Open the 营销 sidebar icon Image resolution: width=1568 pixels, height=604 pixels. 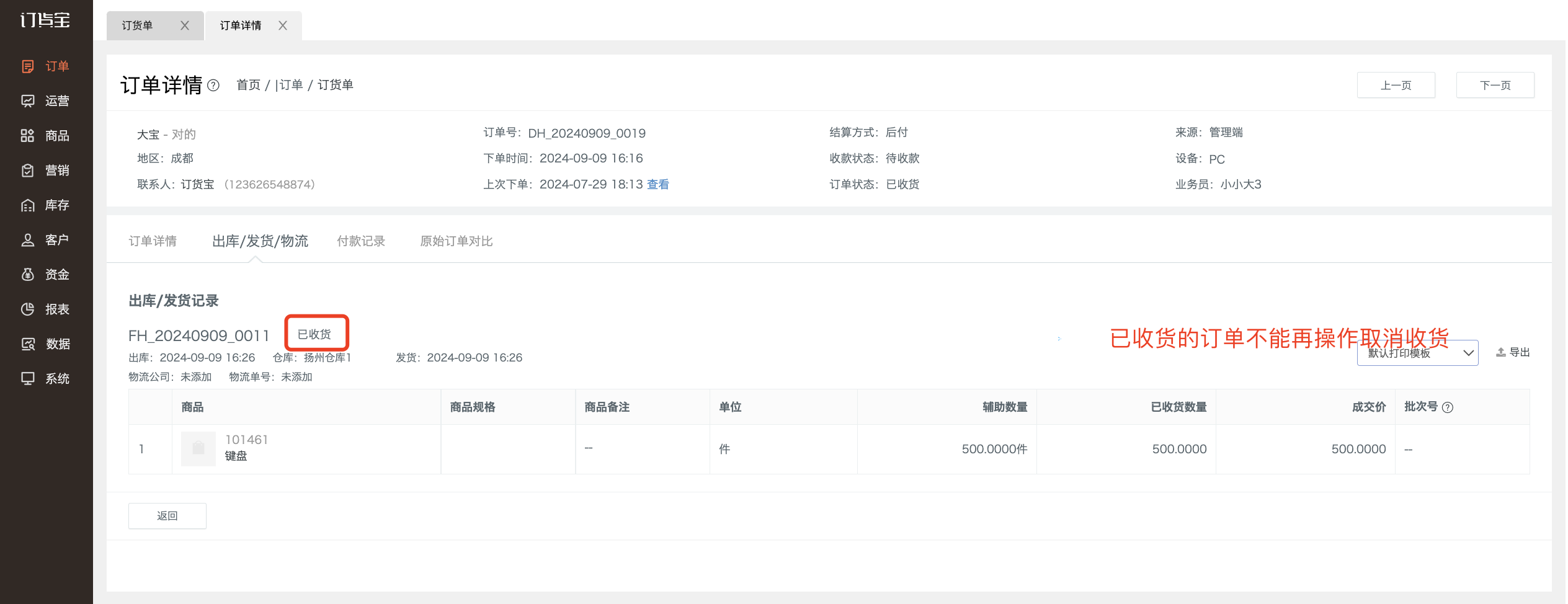28,171
